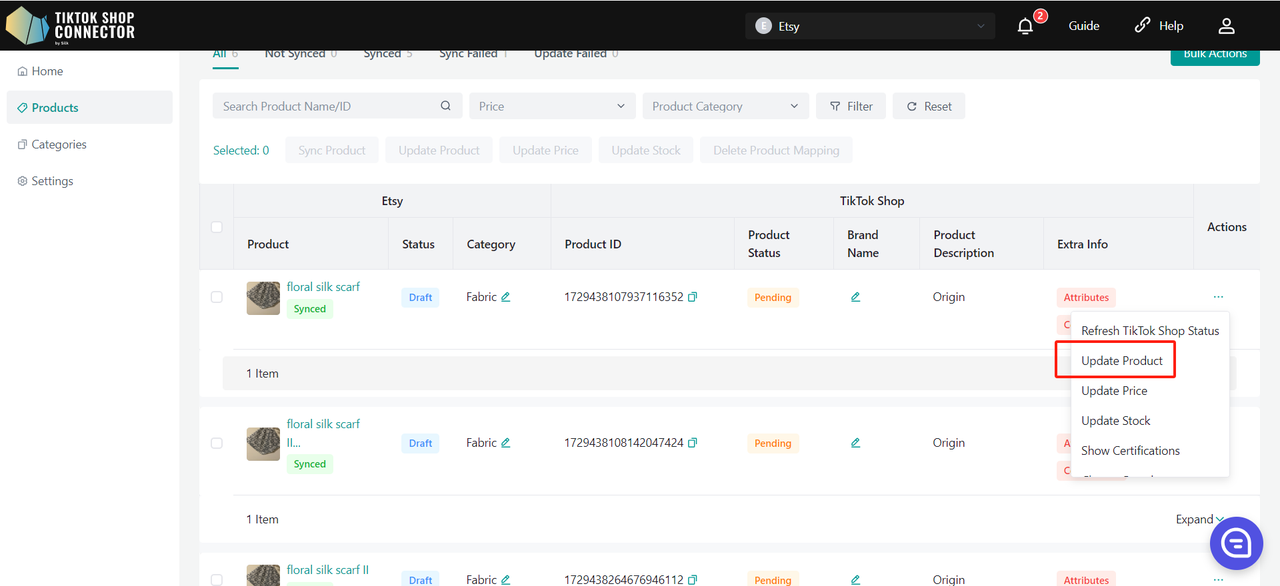
Task: Click the Origin text for product ending 116352
Action: (949, 297)
